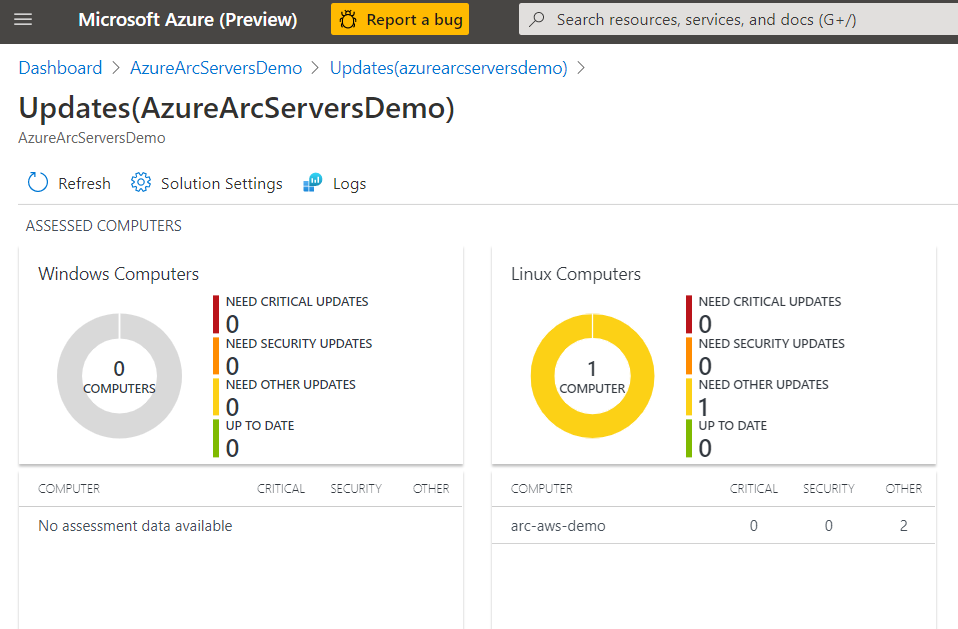Click Linux Need Other Updates count 1

pos(703,407)
